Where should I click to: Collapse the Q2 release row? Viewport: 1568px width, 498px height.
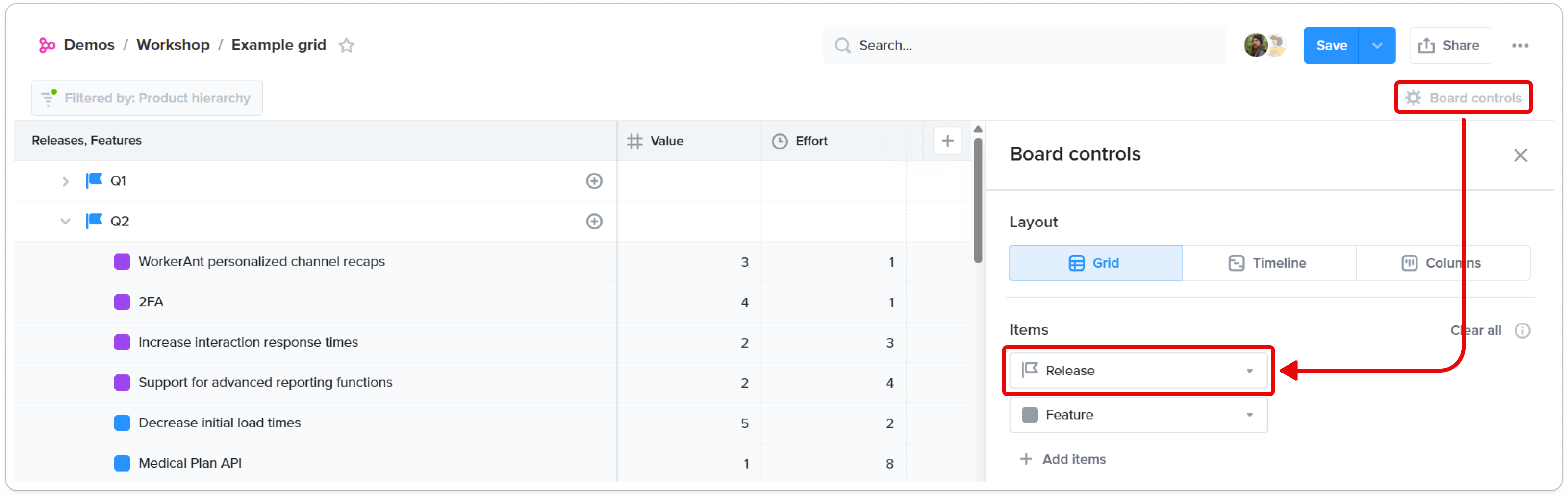coord(65,221)
